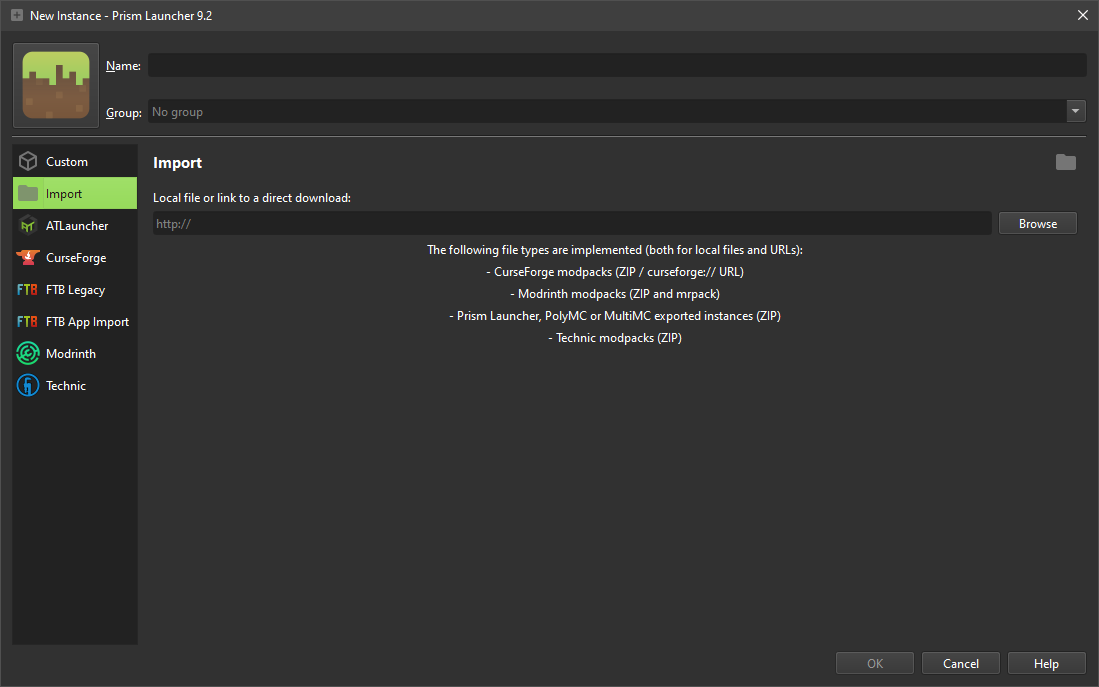The image size is (1099, 687).
Task: Cancel the New Instance dialog
Action: pyautogui.click(x=960, y=663)
